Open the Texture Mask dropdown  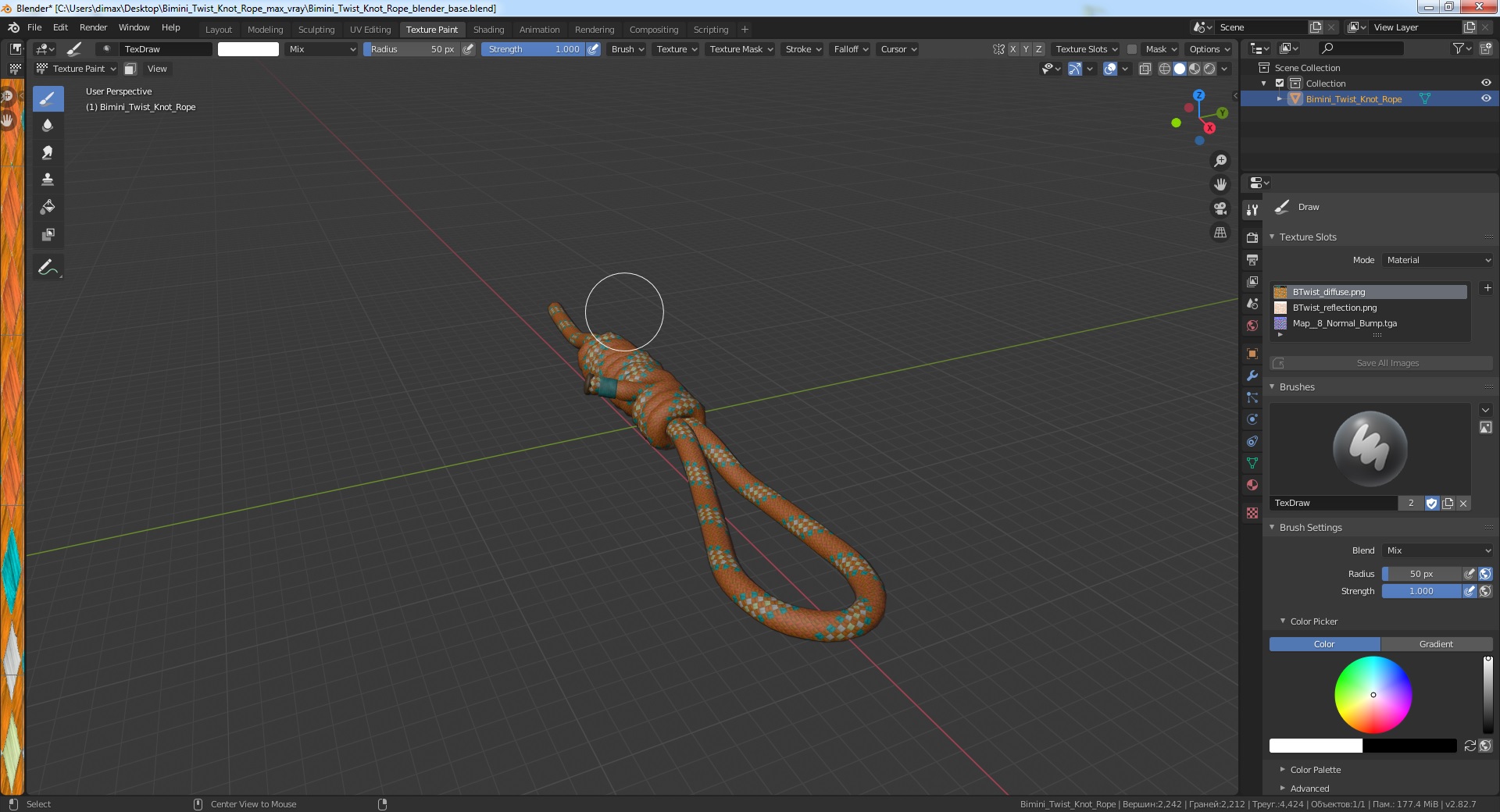741,49
